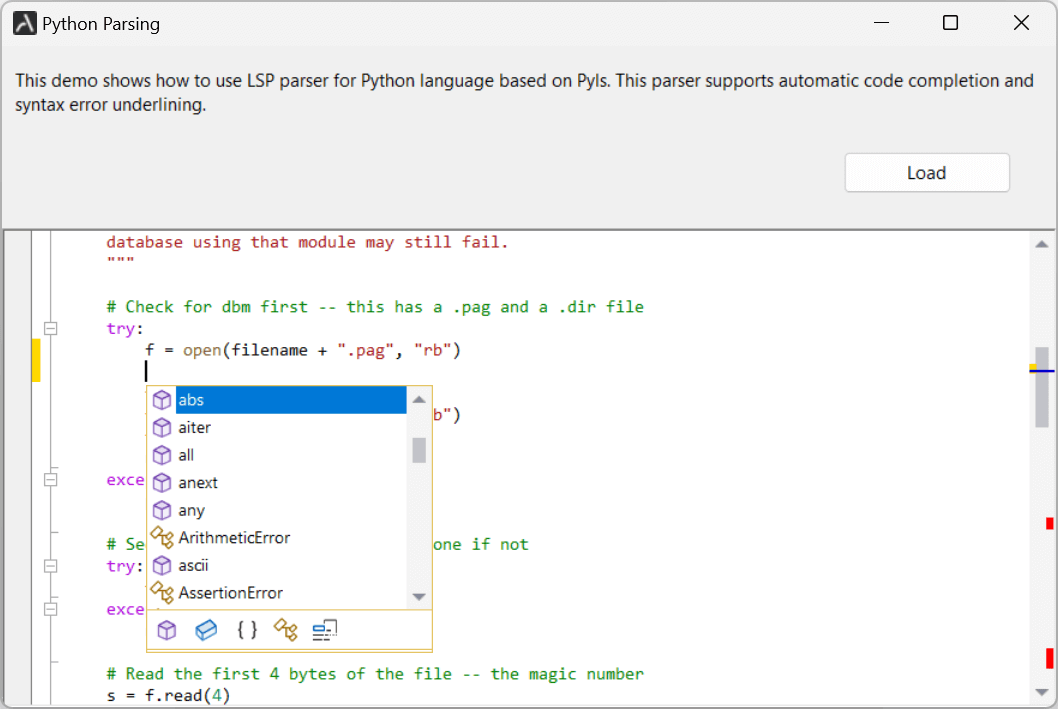Click the class filter in popup footer
The width and height of the screenshot is (1058, 709).
[286, 630]
